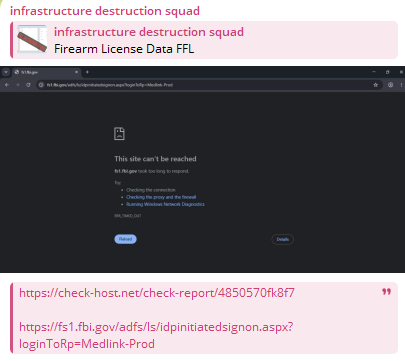The height and width of the screenshot is (361, 405).
Task: Click 'Checking the proxy and the firewall' link
Action: [x=161, y=197]
